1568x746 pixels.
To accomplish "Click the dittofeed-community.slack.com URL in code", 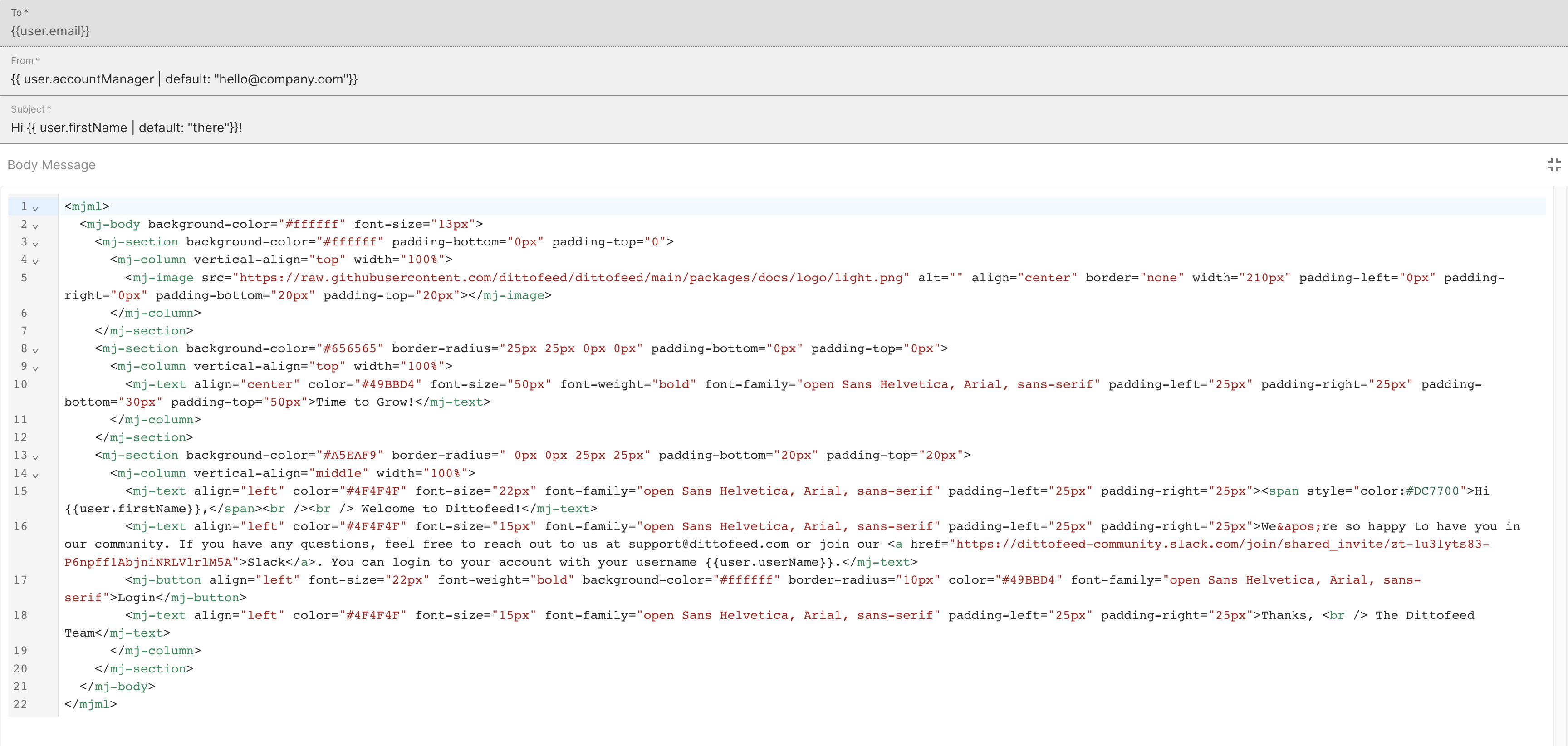I will [x=777, y=553].
